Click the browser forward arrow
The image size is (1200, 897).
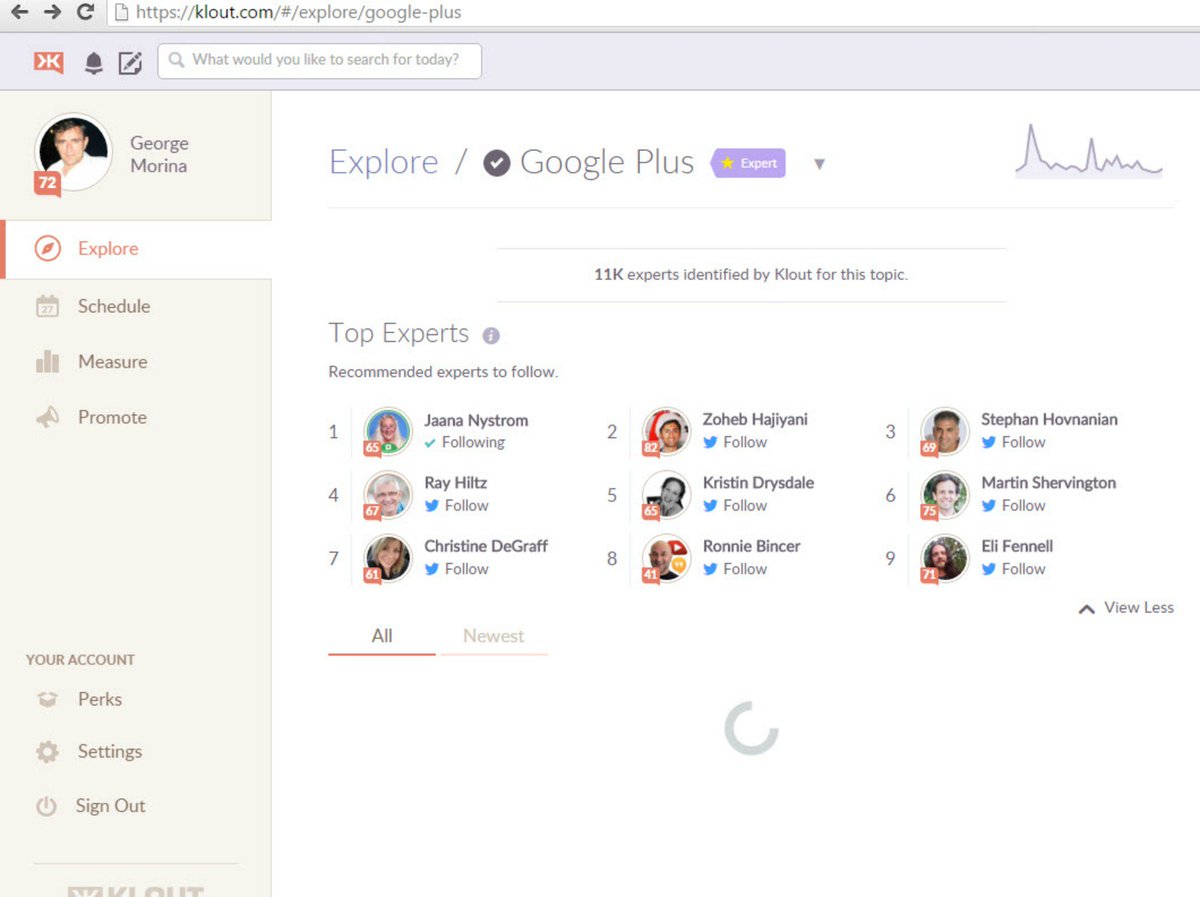(53, 12)
